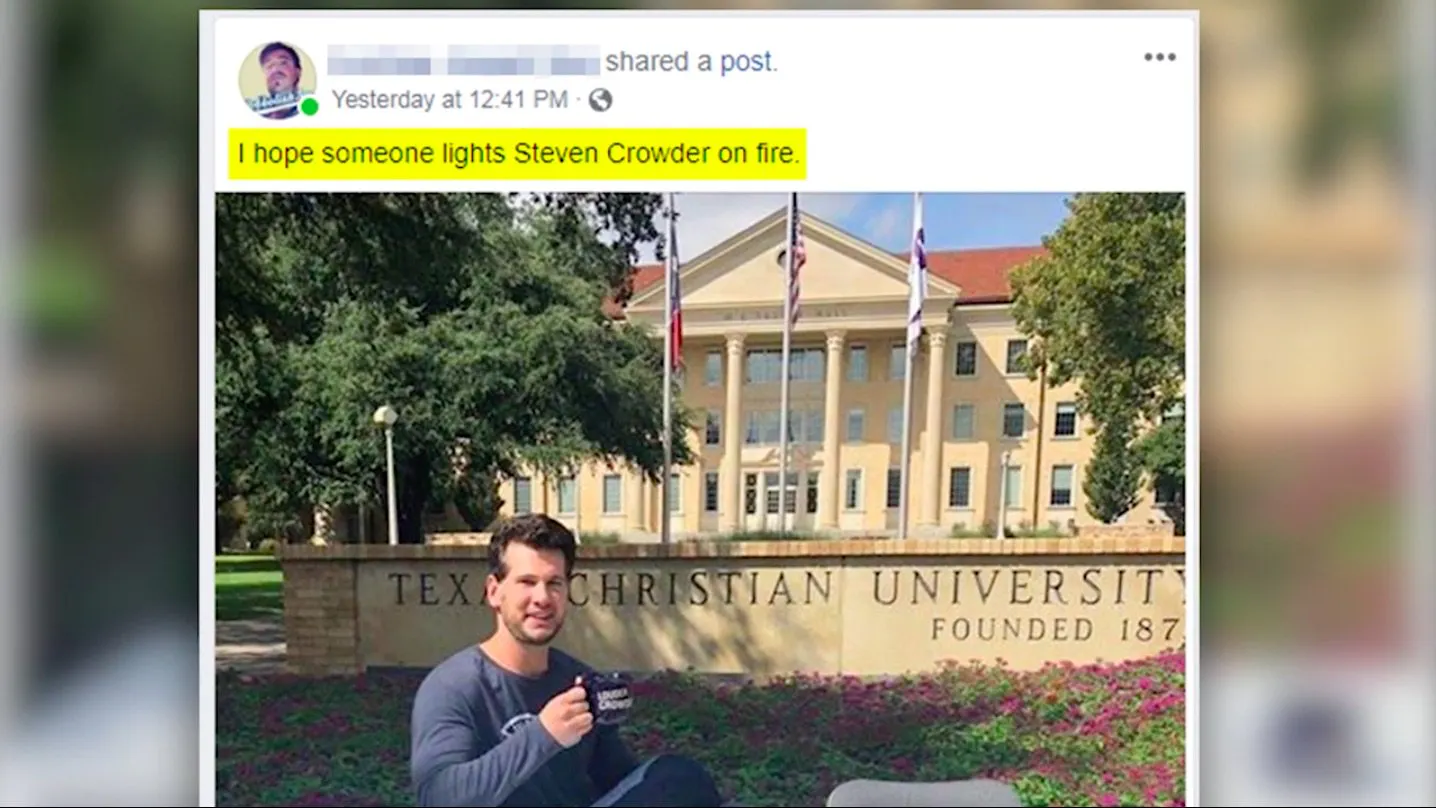Click the yellow highlighted Steven Crowder caption
This screenshot has width=1436, height=808.
pyautogui.click(x=517, y=154)
